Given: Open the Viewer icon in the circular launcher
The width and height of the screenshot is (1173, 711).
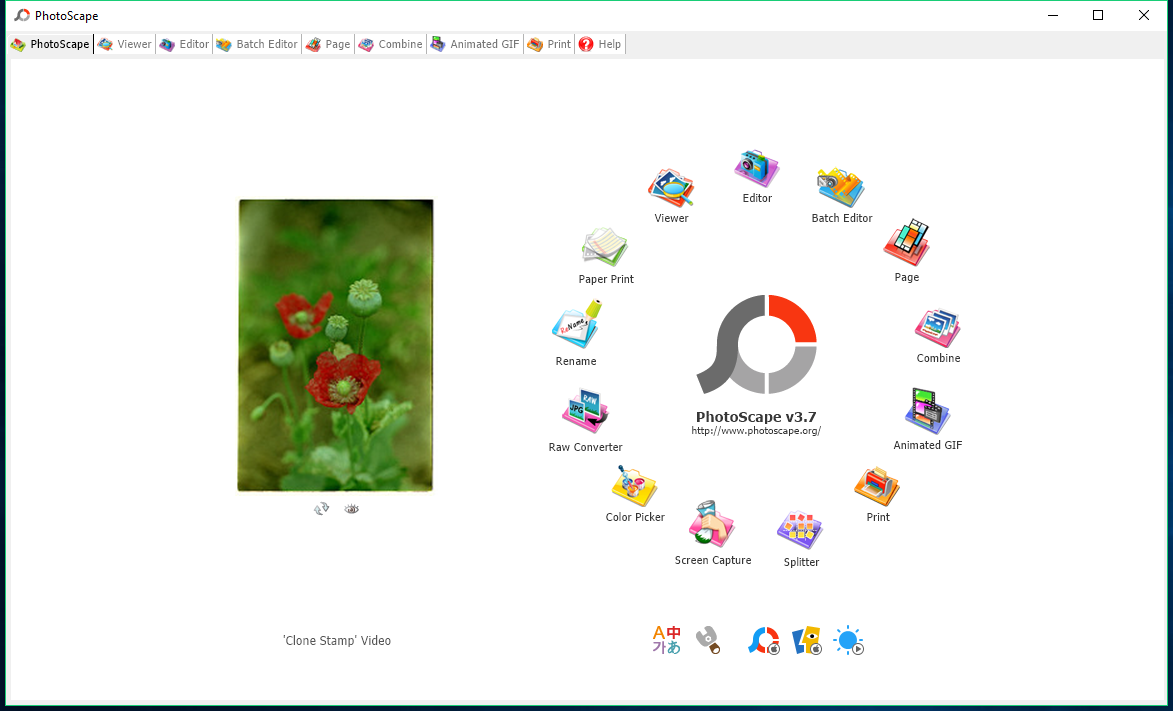Looking at the screenshot, I should (x=671, y=187).
